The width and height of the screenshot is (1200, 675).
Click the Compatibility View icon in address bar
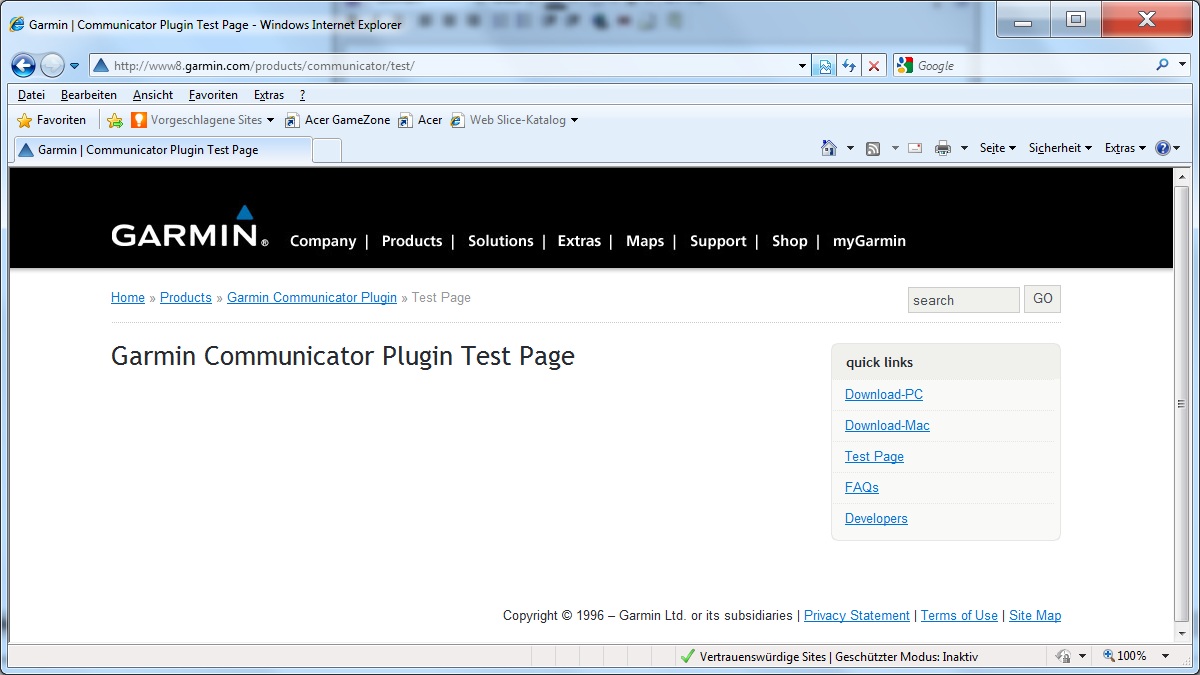(824, 66)
